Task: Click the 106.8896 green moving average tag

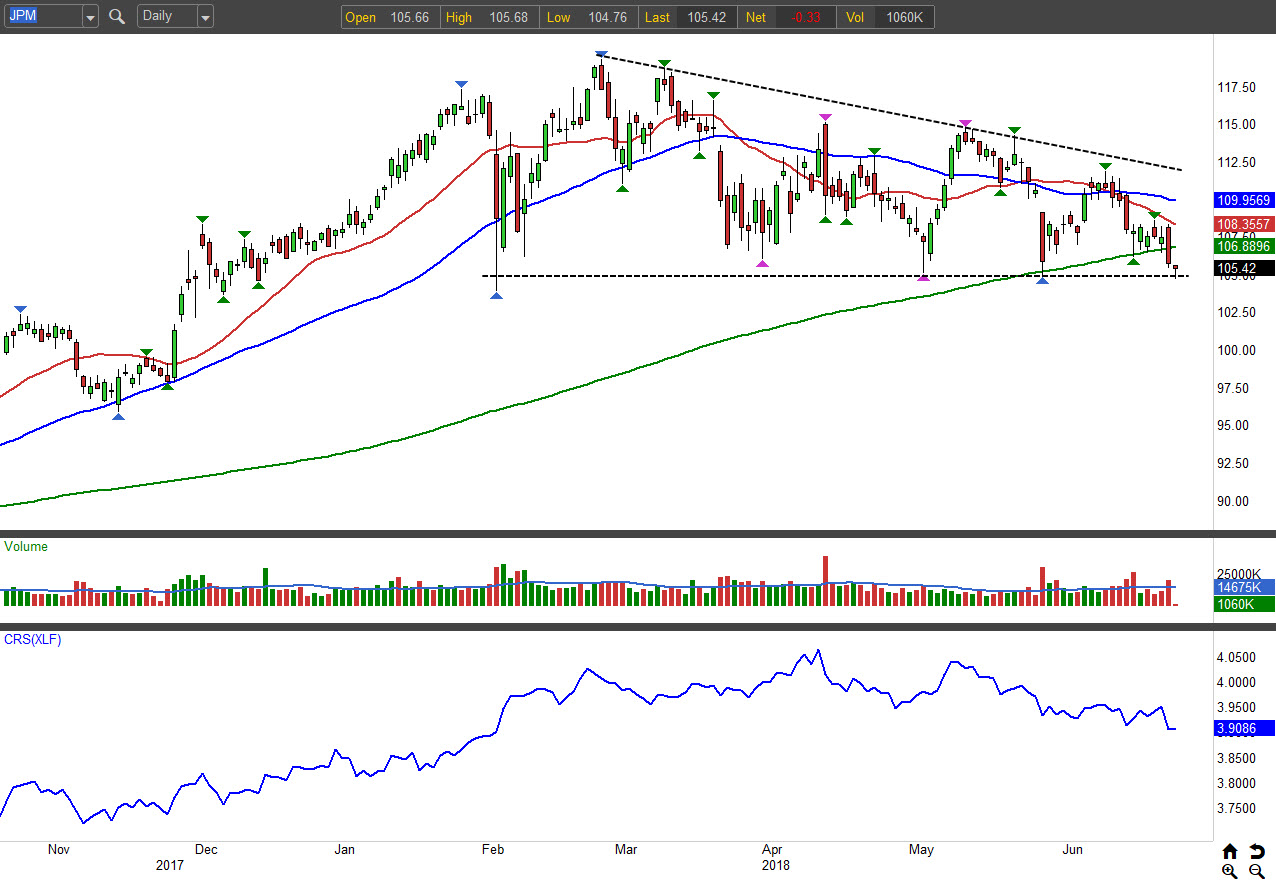Action: coord(1244,245)
